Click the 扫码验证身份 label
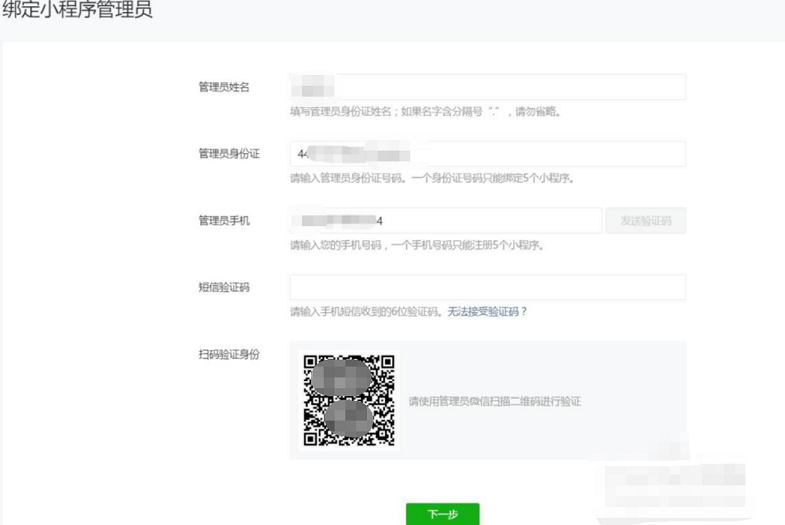 (229, 355)
